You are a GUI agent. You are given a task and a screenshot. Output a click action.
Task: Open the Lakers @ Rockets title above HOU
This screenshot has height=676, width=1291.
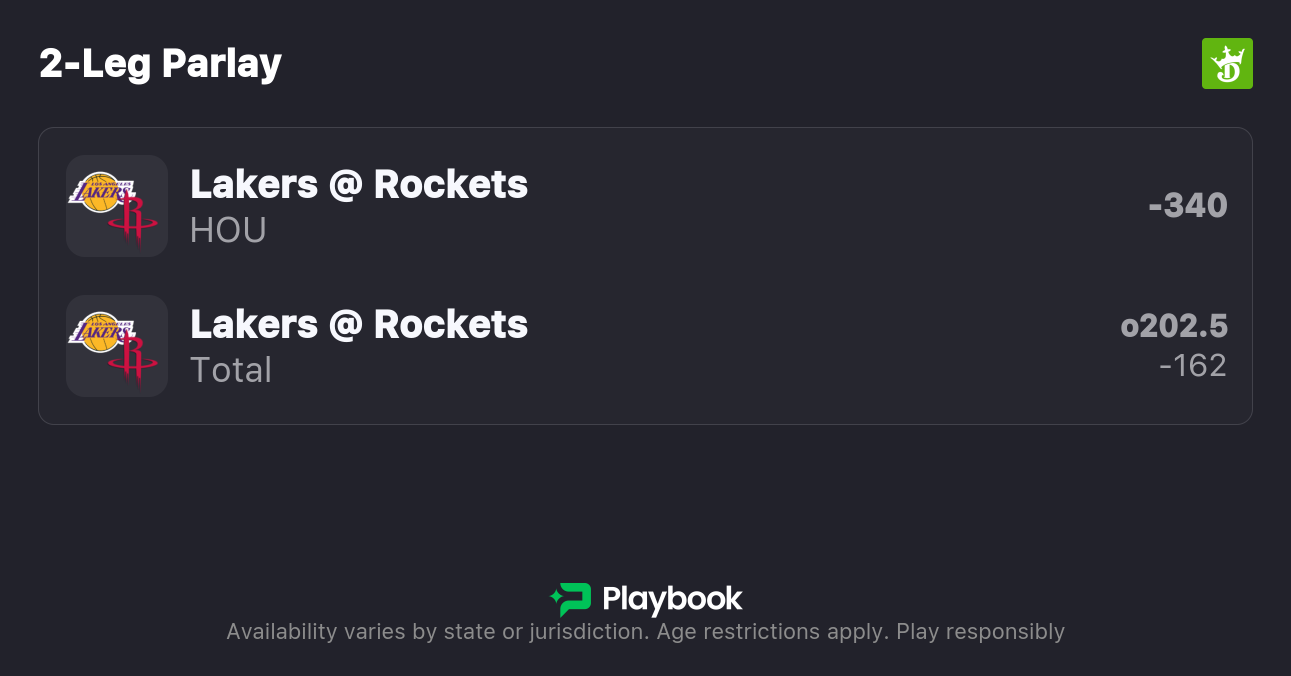pyautogui.click(x=359, y=185)
